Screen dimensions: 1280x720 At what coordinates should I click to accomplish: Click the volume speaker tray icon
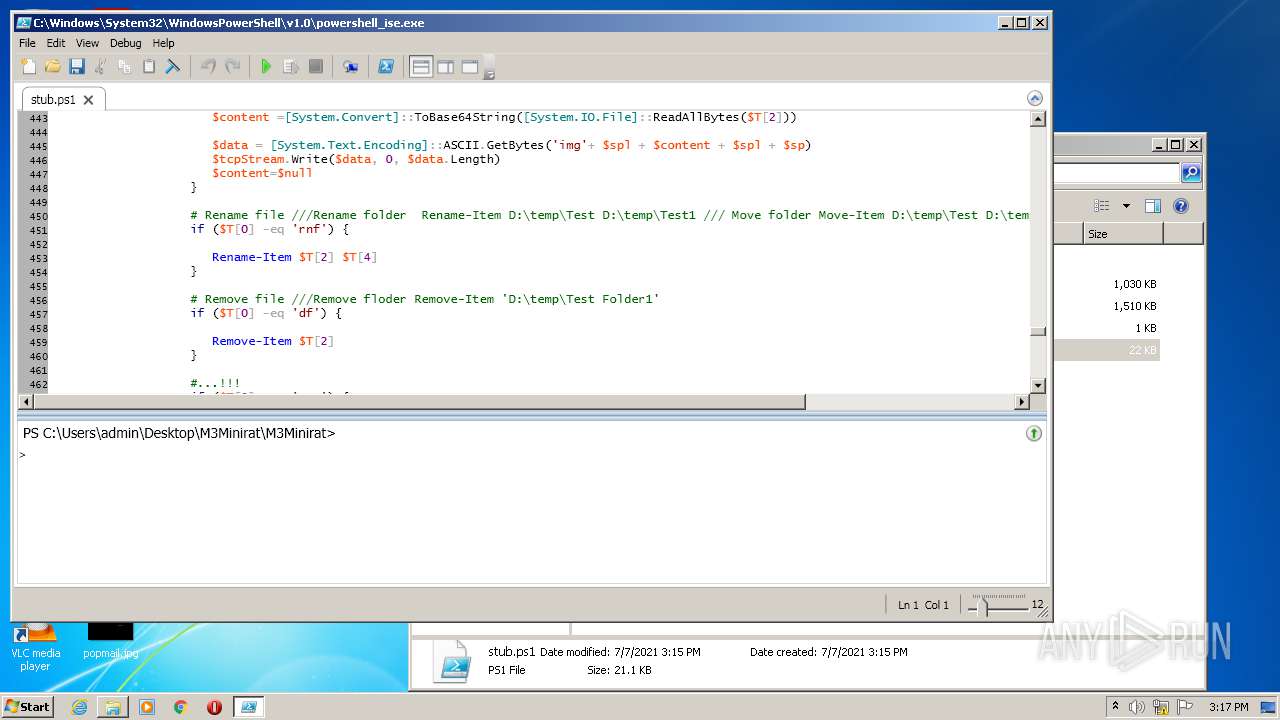(x=1137, y=706)
